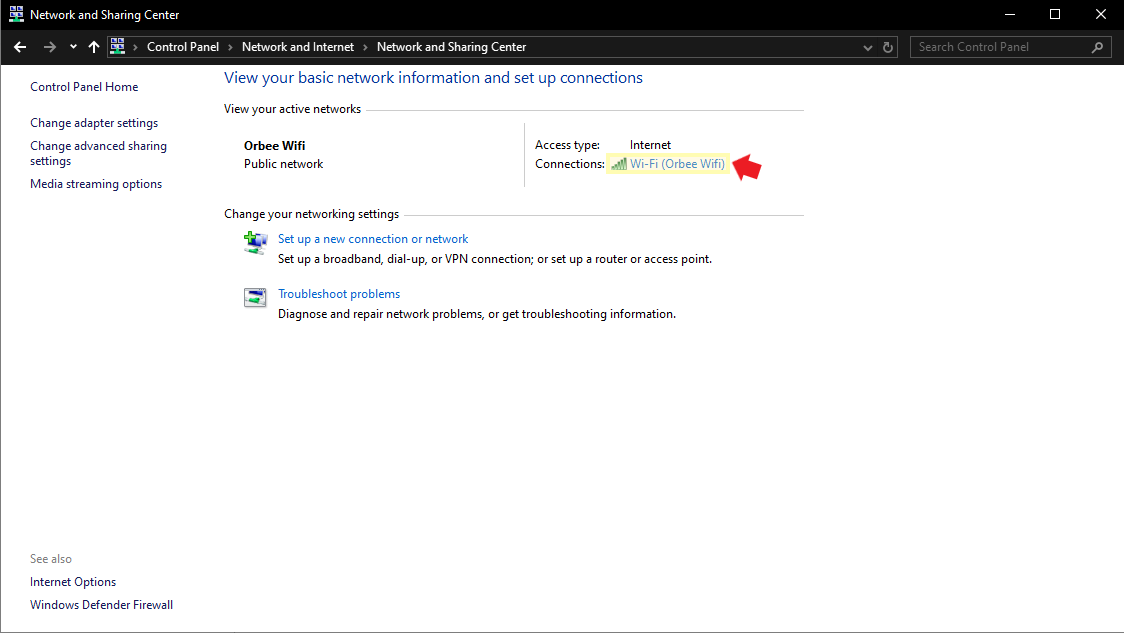
Task: Open the recent locations dropdown chevron
Action: [72, 46]
